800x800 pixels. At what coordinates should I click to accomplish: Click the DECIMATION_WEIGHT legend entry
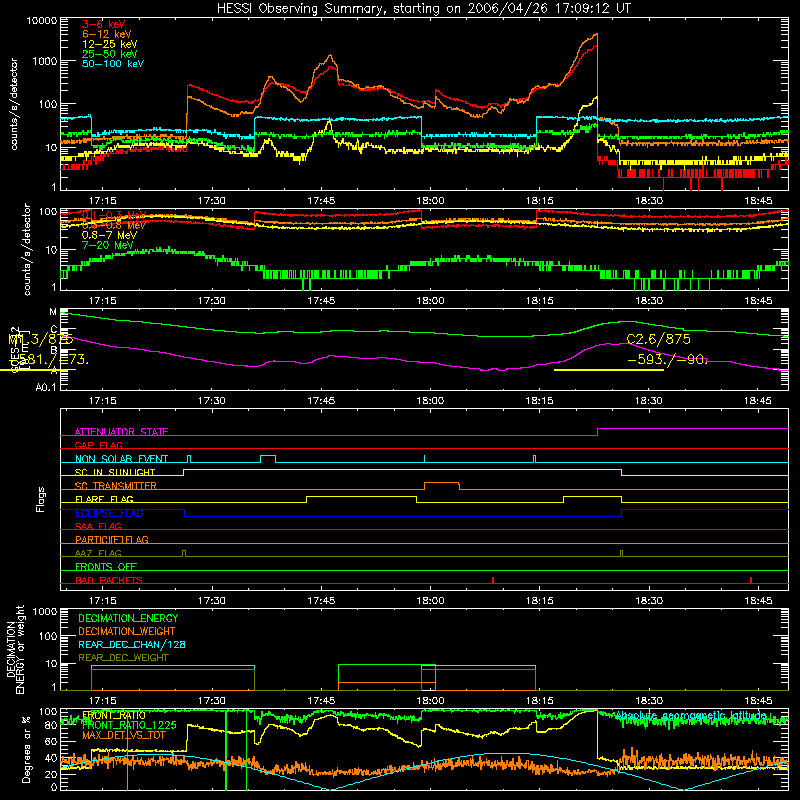click(127, 631)
